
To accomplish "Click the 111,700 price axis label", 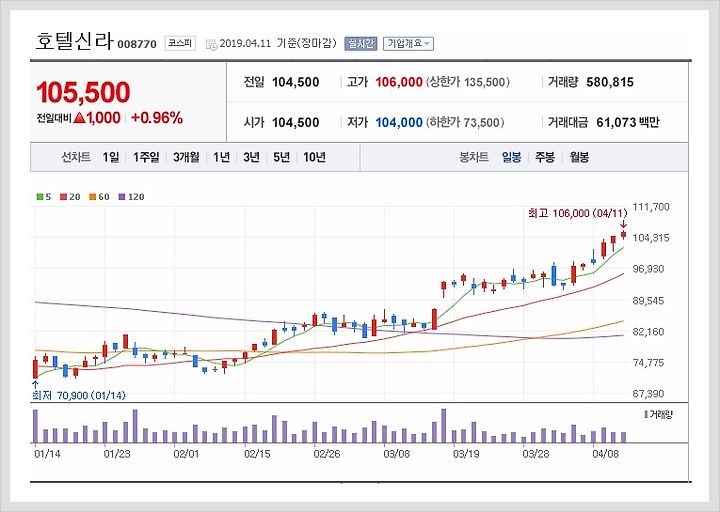I will [651, 207].
